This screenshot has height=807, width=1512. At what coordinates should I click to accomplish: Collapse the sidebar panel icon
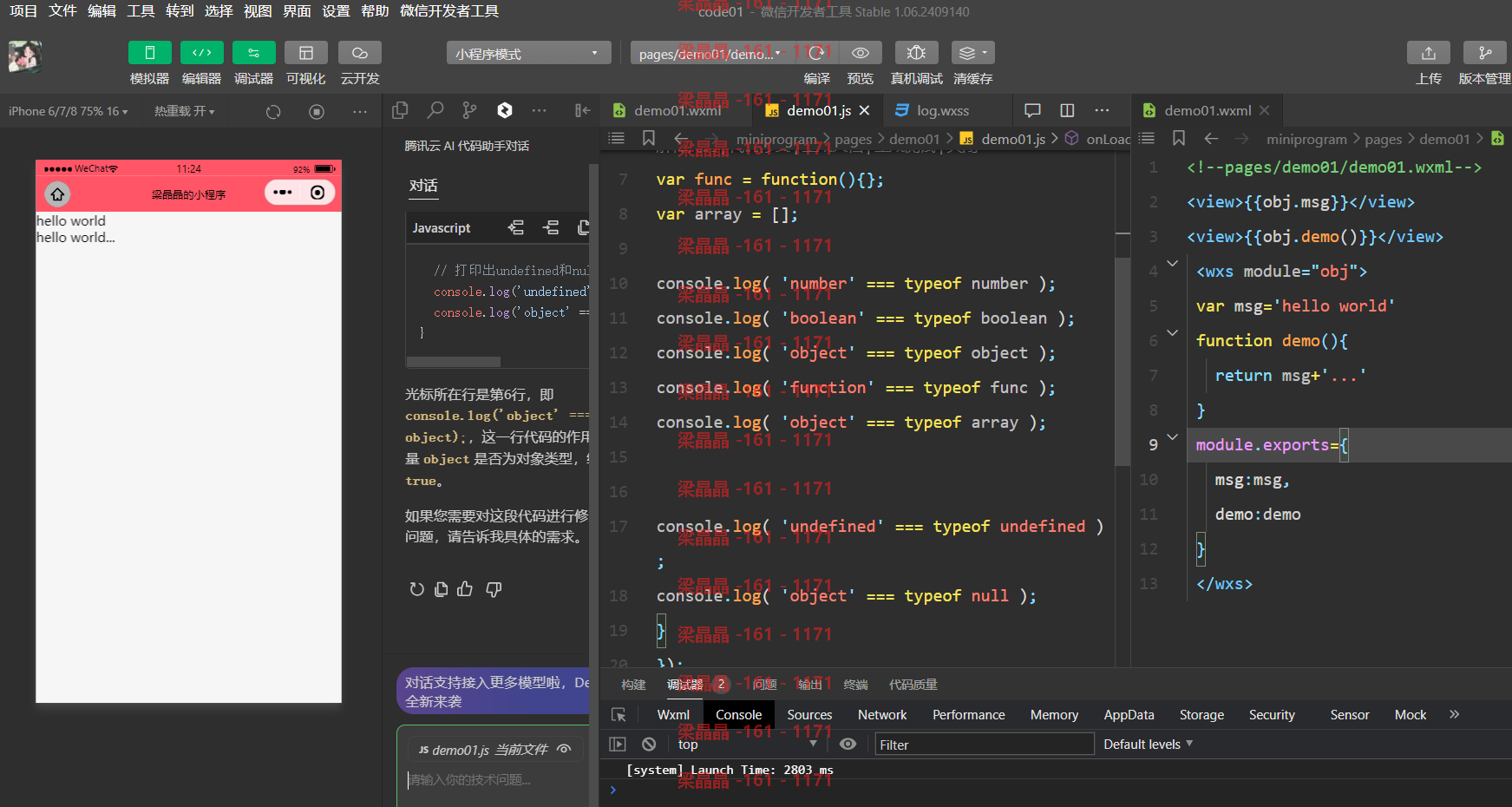click(583, 110)
